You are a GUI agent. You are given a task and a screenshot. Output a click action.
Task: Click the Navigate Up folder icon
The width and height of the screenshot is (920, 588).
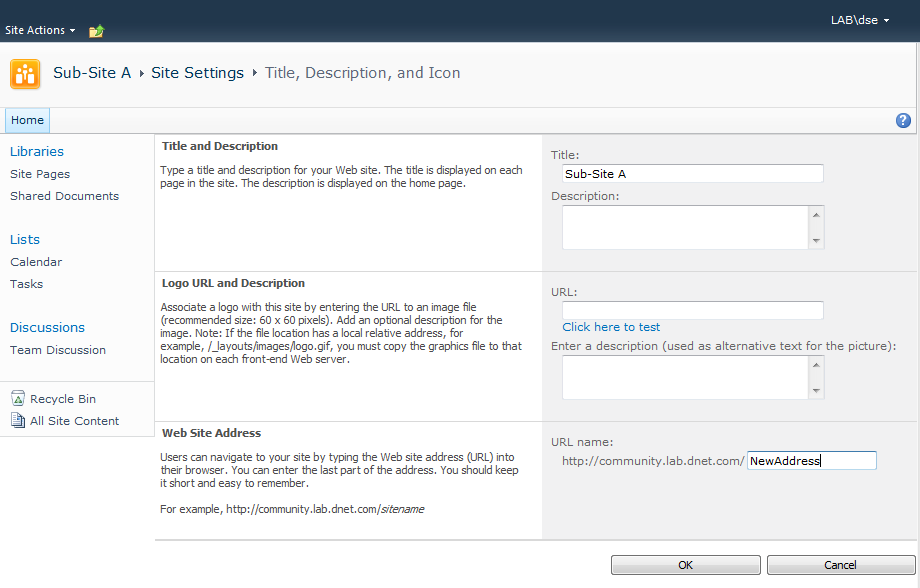[96, 31]
